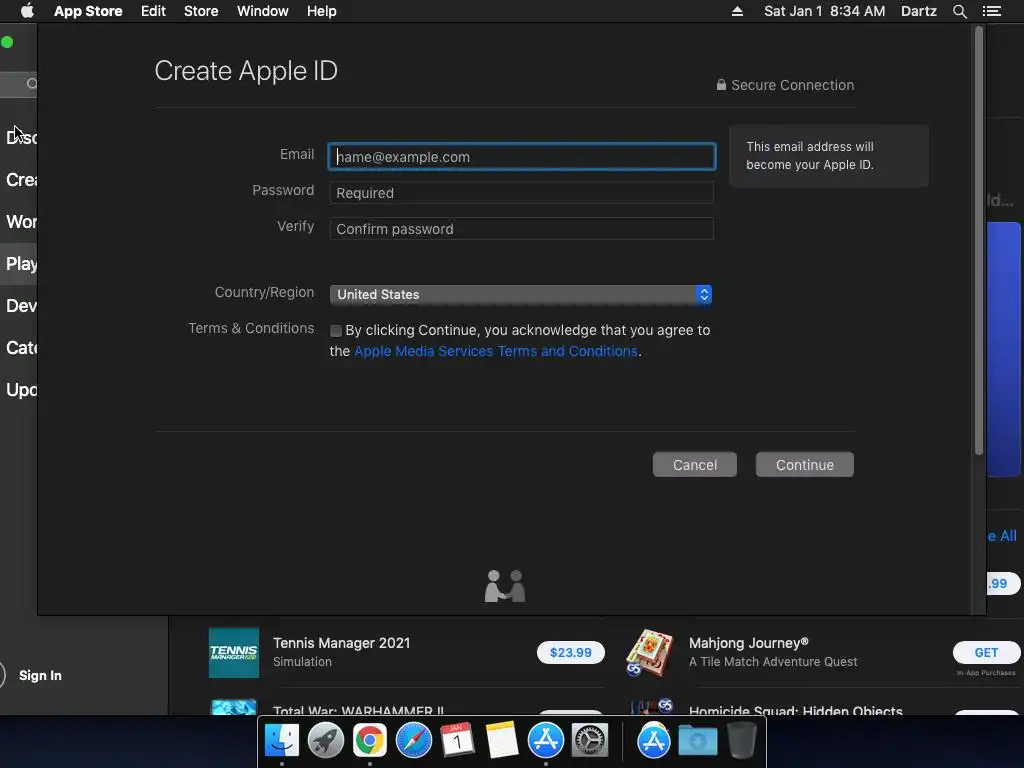The image size is (1024, 768).
Task: Click the Tennis Manager 2021 title
Action: (342, 643)
